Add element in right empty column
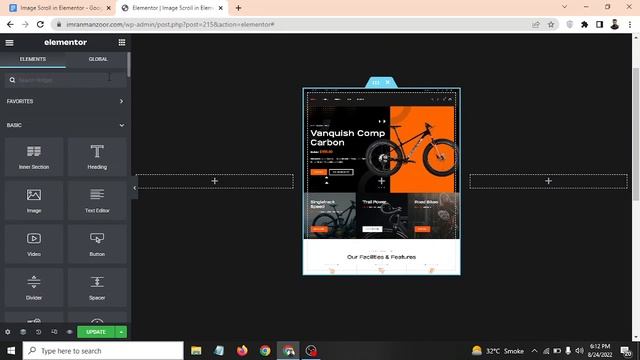Viewport: 640px width, 360px height. coord(548,181)
